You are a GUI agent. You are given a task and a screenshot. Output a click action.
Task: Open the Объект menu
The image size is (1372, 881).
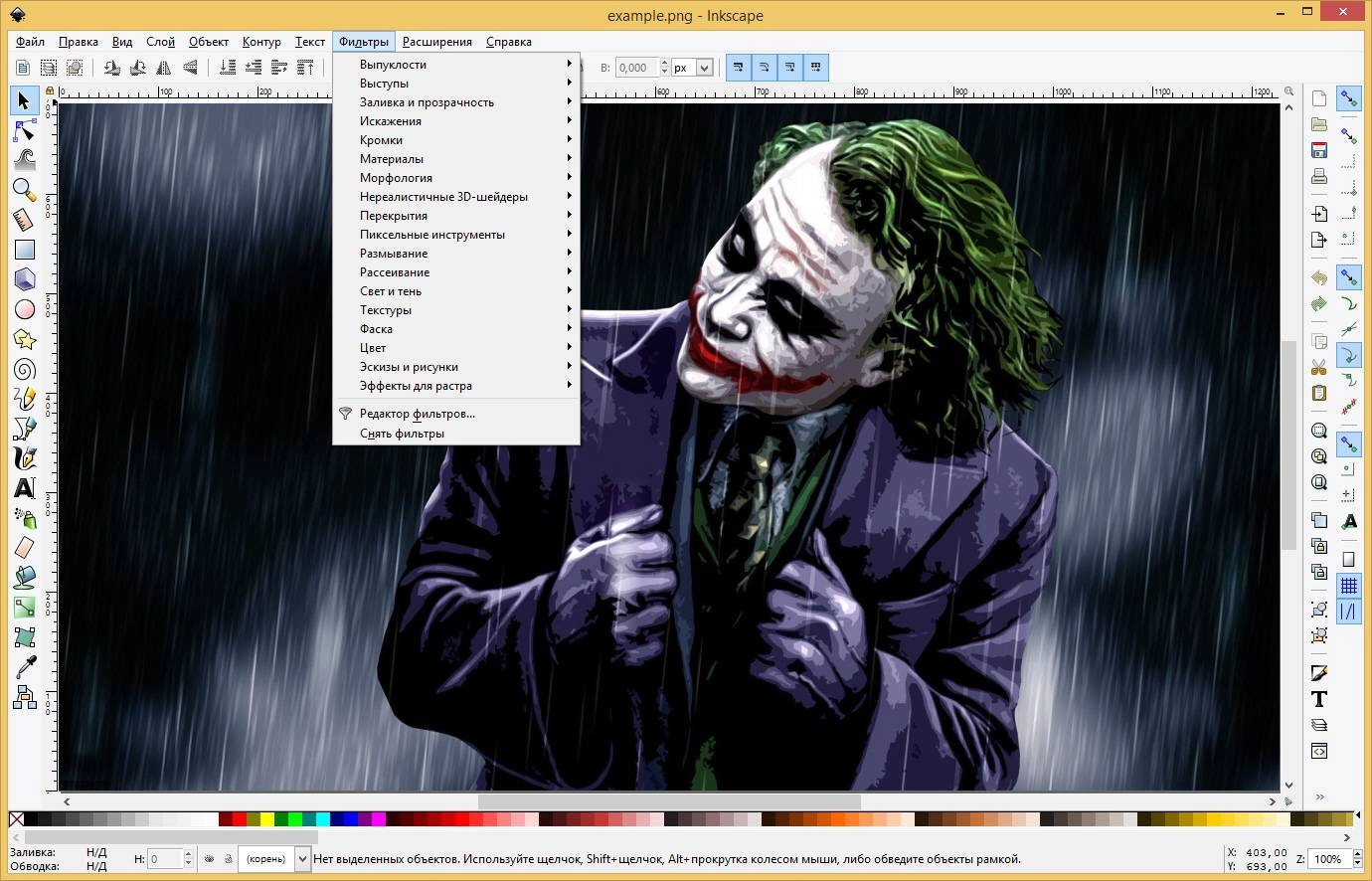click(209, 42)
